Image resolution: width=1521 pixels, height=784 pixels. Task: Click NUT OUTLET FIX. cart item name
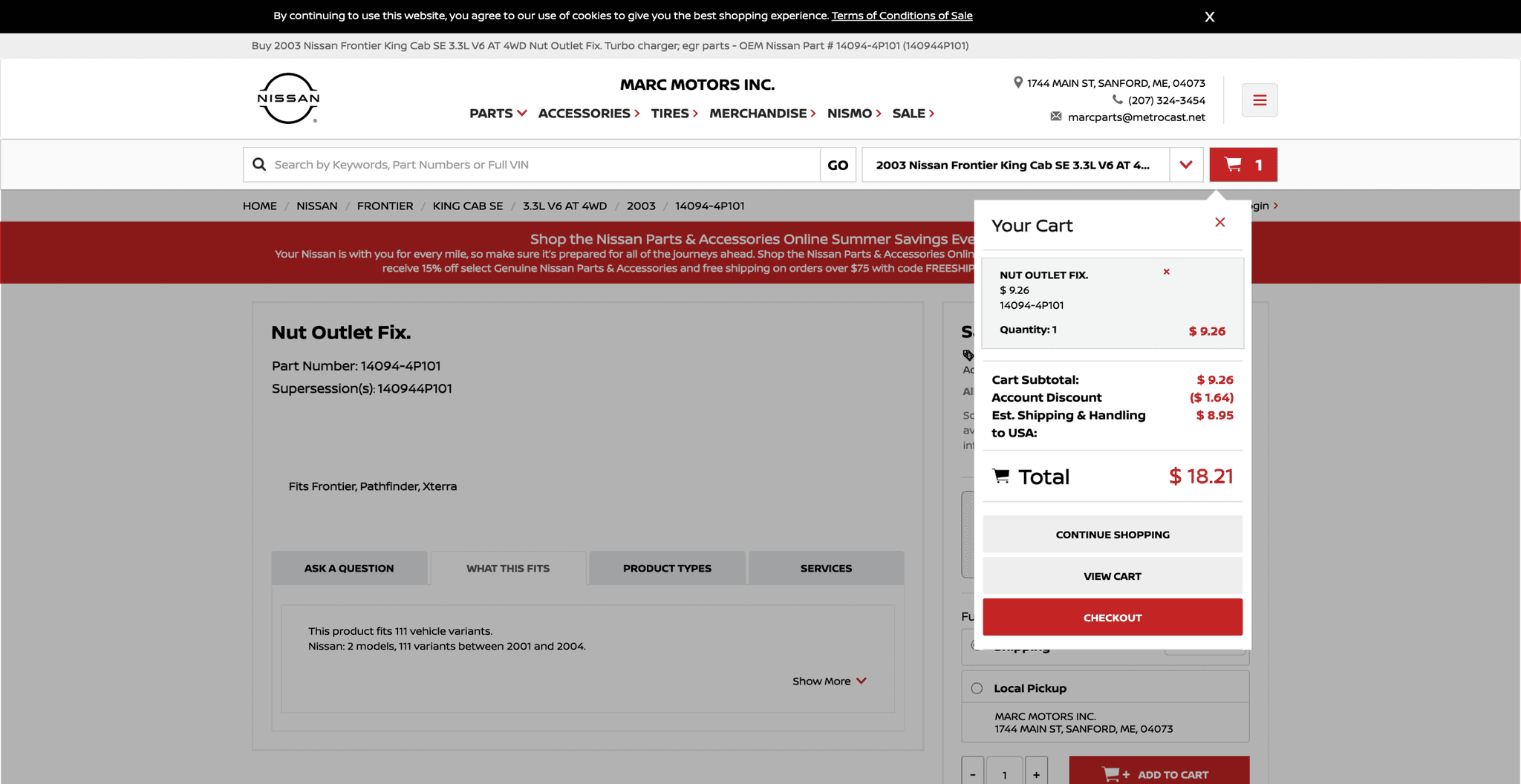(1043, 275)
